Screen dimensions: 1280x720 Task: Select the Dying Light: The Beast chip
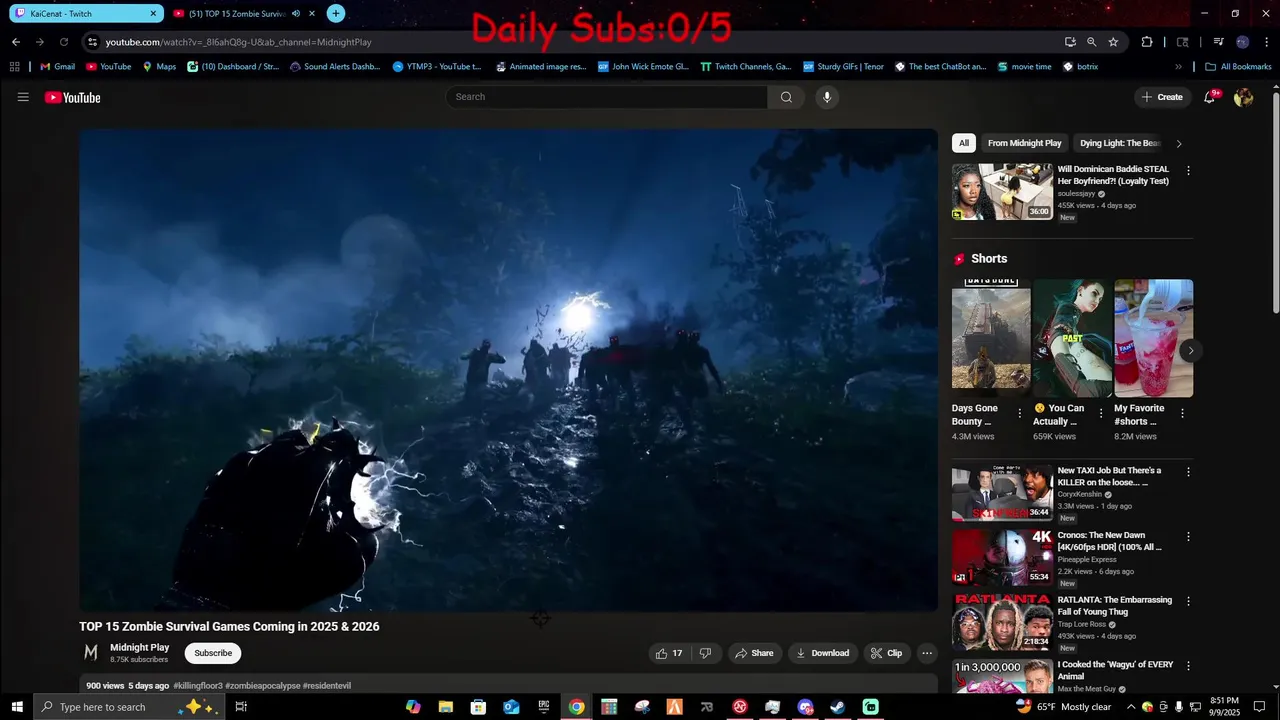[x=1119, y=143]
